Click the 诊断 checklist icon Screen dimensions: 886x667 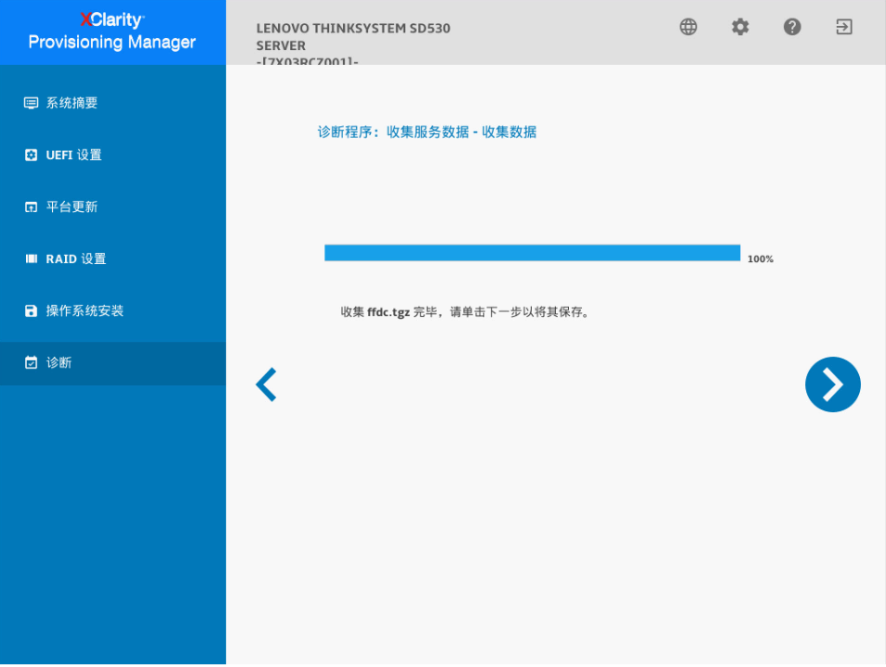tap(29, 362)
